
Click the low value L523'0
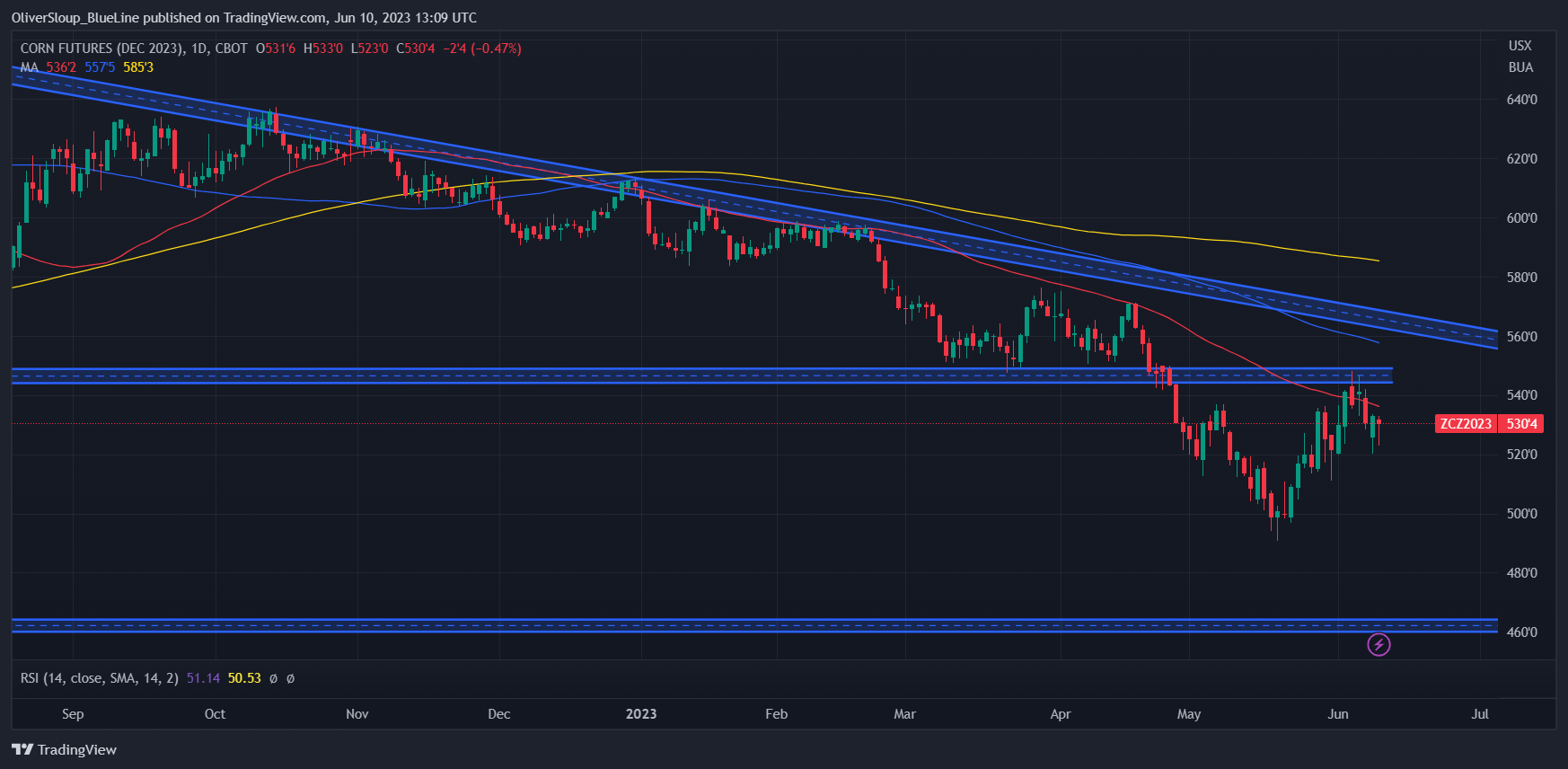(x=369, y=49)
